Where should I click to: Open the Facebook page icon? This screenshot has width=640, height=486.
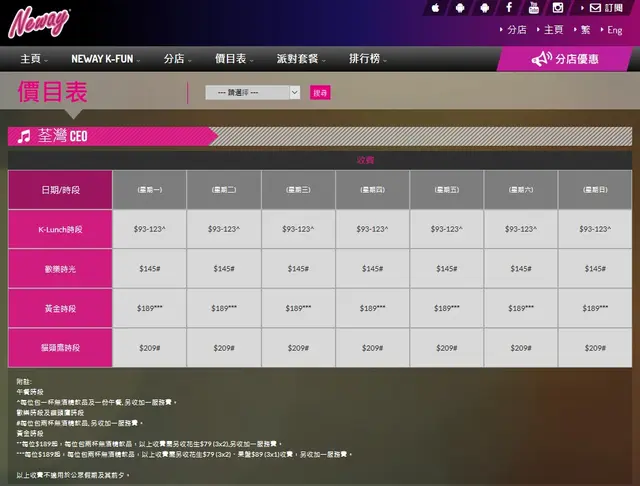point(509,8)
